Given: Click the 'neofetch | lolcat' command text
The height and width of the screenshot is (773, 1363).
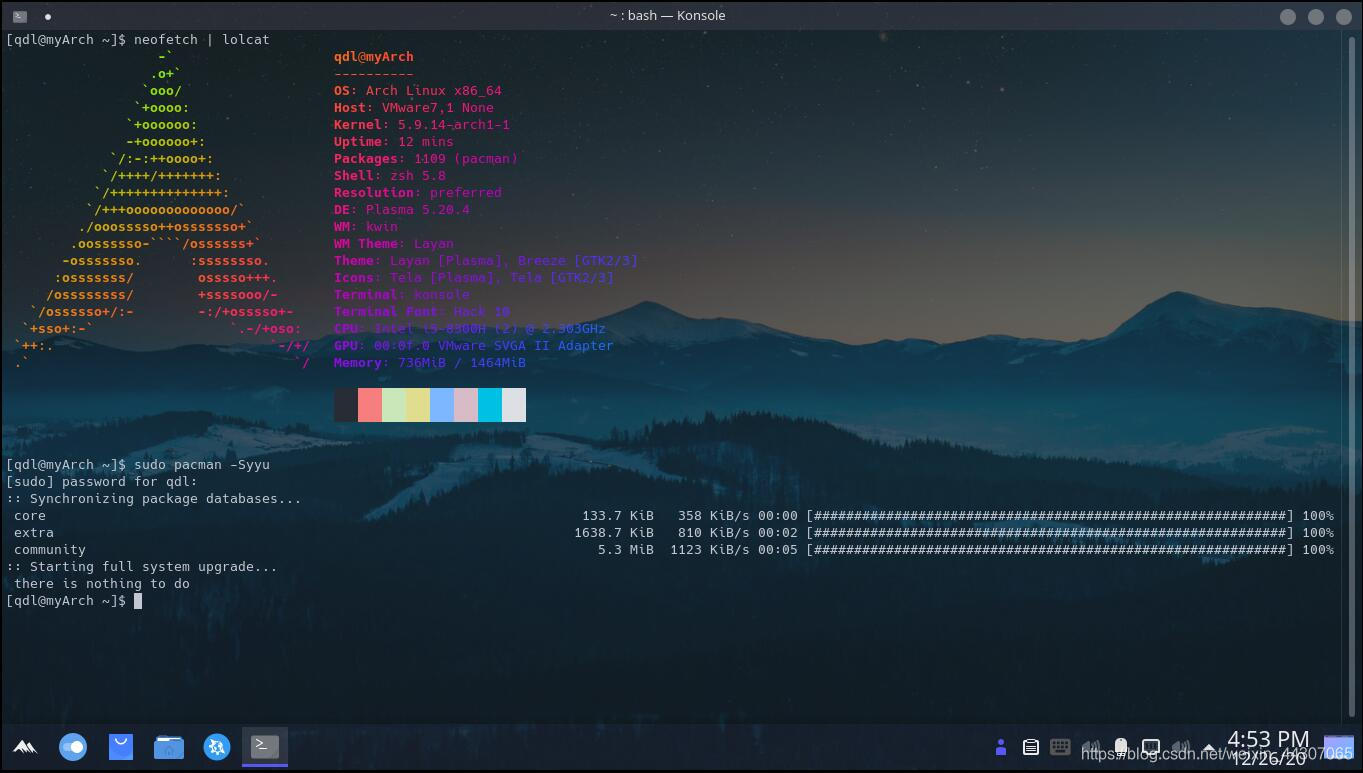Looking at the screenshot, I should tap(202, 39).
